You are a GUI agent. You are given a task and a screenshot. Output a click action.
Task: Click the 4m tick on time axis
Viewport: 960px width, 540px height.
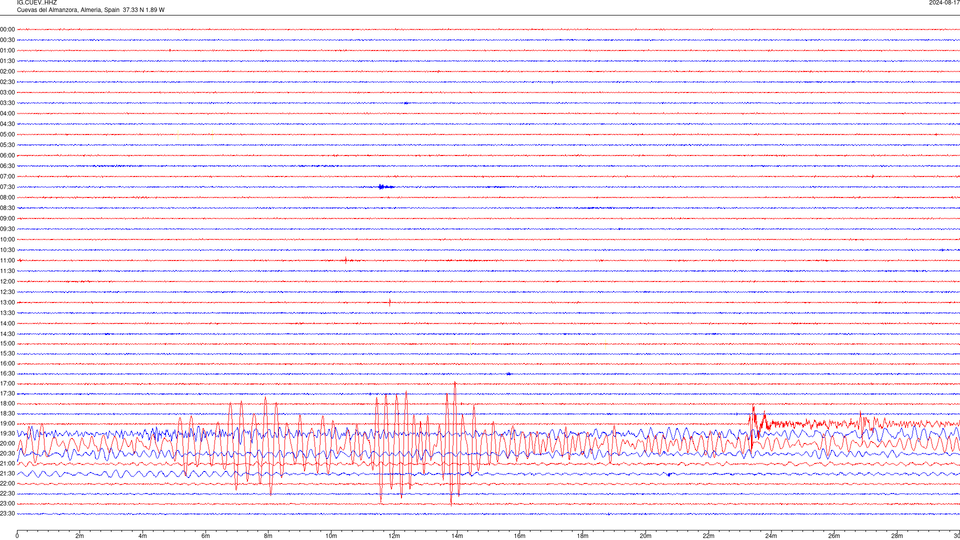point(143,536)
